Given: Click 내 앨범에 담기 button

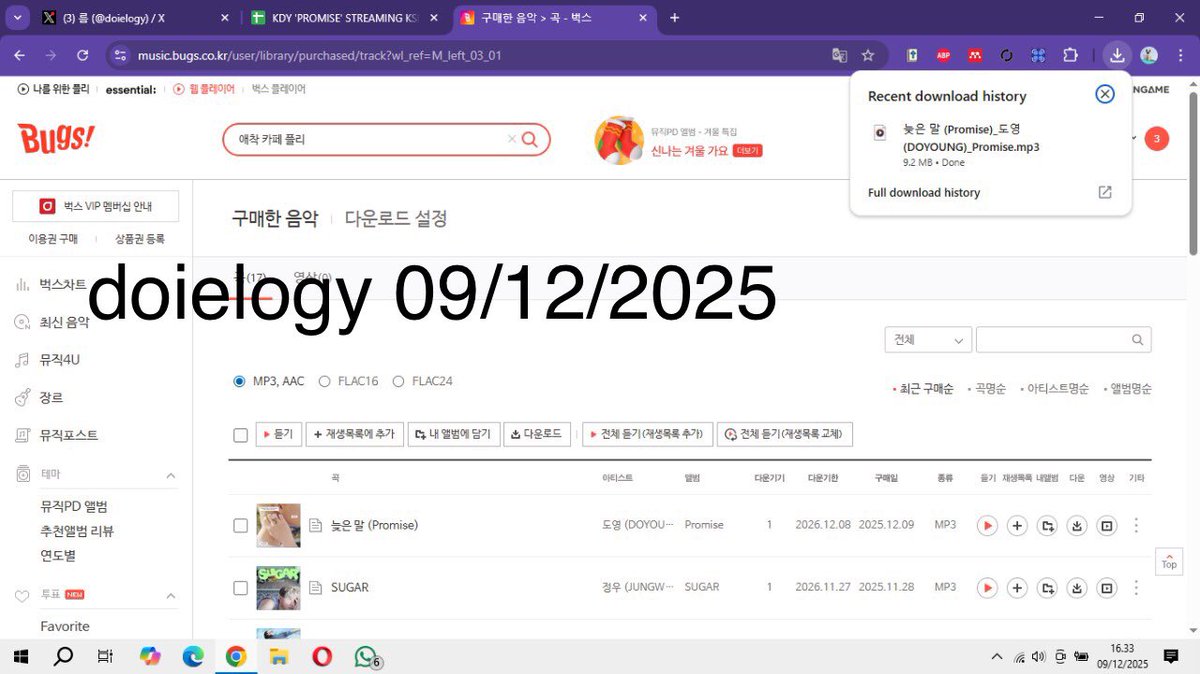Looking at the screenshot, I should pyautogui.click(x=453, y=434).
